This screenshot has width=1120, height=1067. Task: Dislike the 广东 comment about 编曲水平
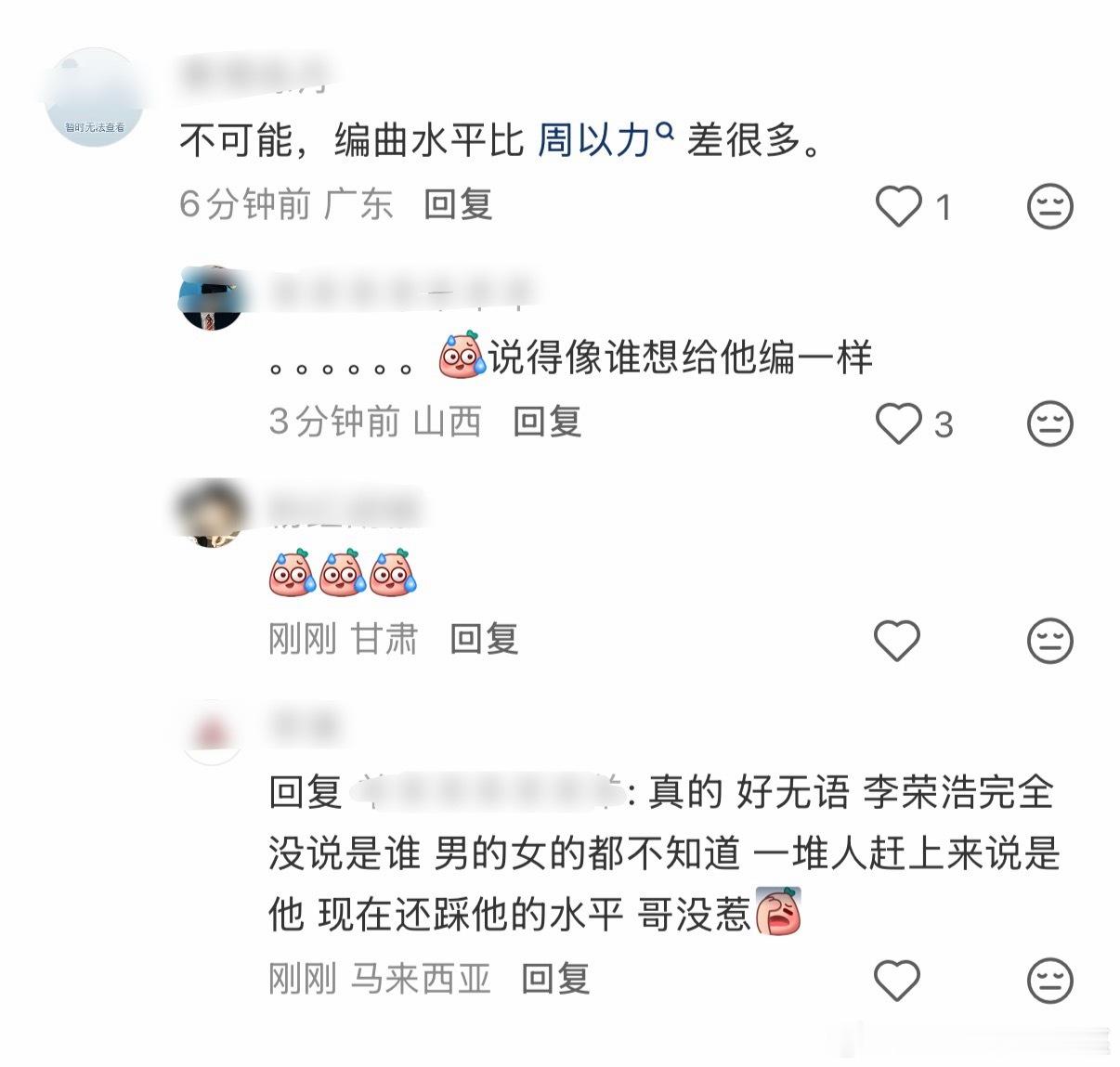[x=1050, y=205]
